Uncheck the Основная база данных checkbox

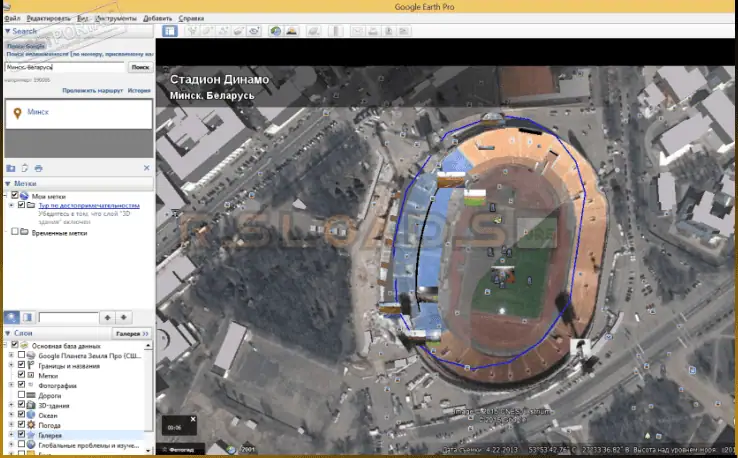pyautogui.click(x=15, y=345)
